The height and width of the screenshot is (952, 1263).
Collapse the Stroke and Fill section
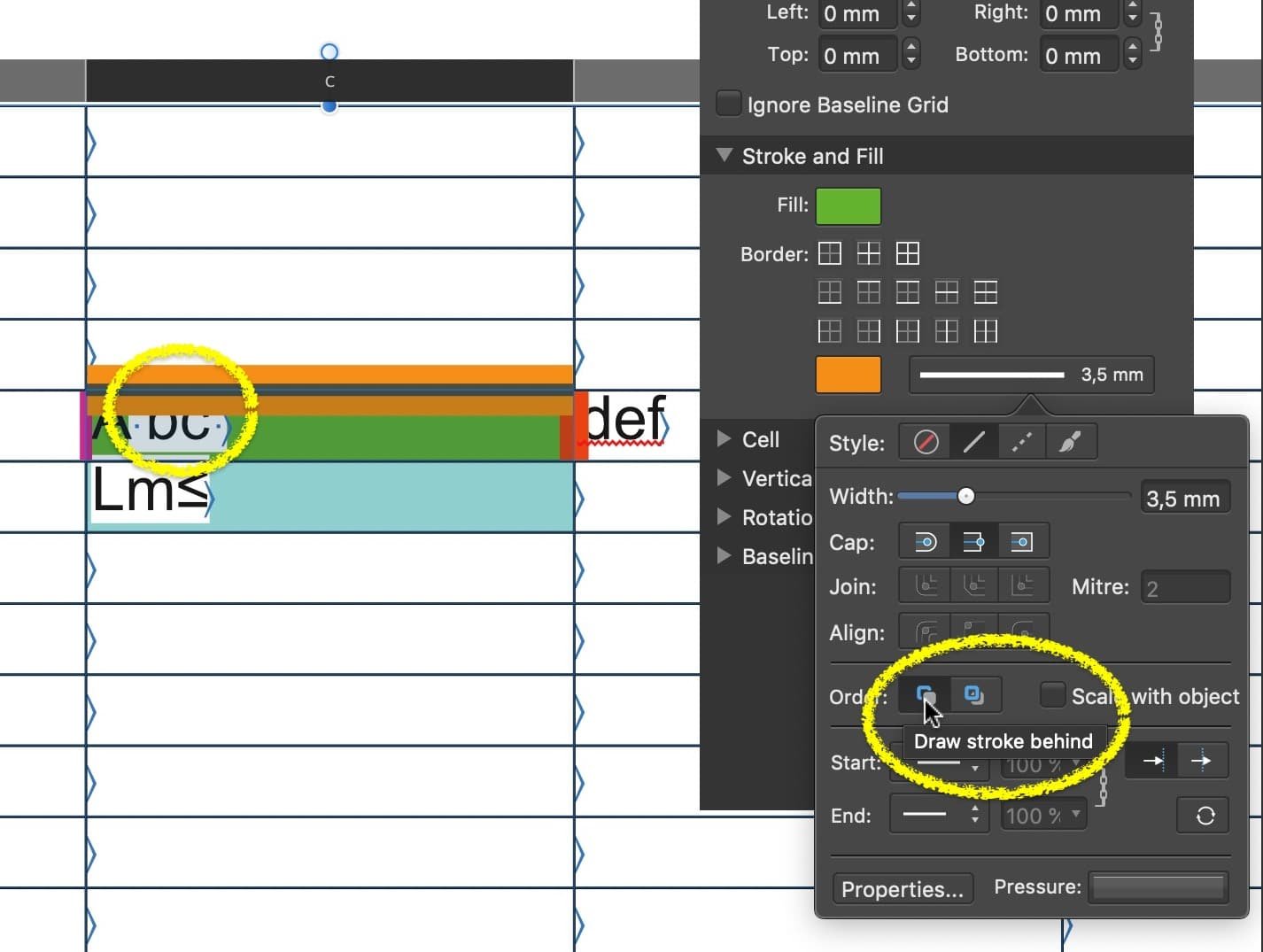pyautogui.click(x=724, y=156)
